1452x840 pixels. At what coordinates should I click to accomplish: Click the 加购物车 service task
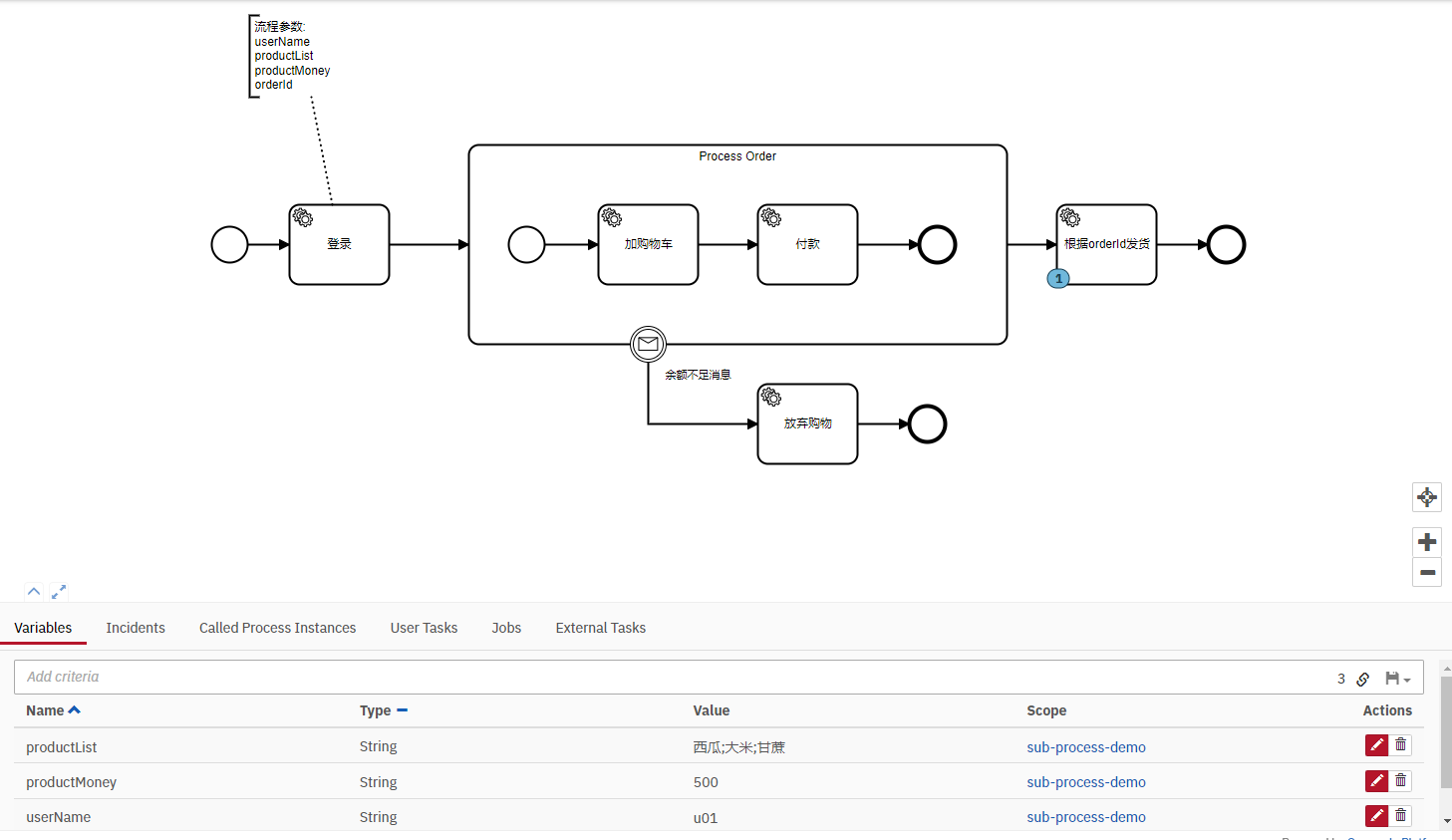(x=648, y=244)
